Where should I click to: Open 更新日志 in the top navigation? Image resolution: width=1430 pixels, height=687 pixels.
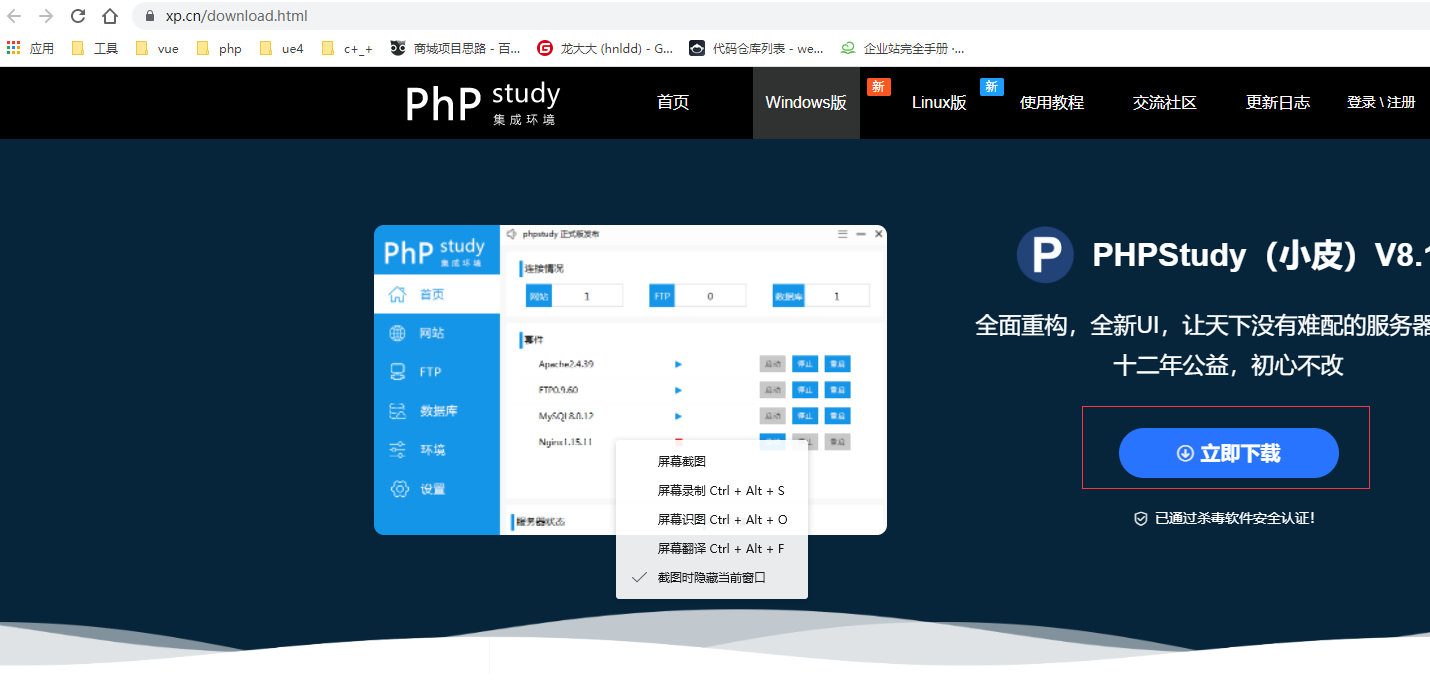[x=1278, y=103]
